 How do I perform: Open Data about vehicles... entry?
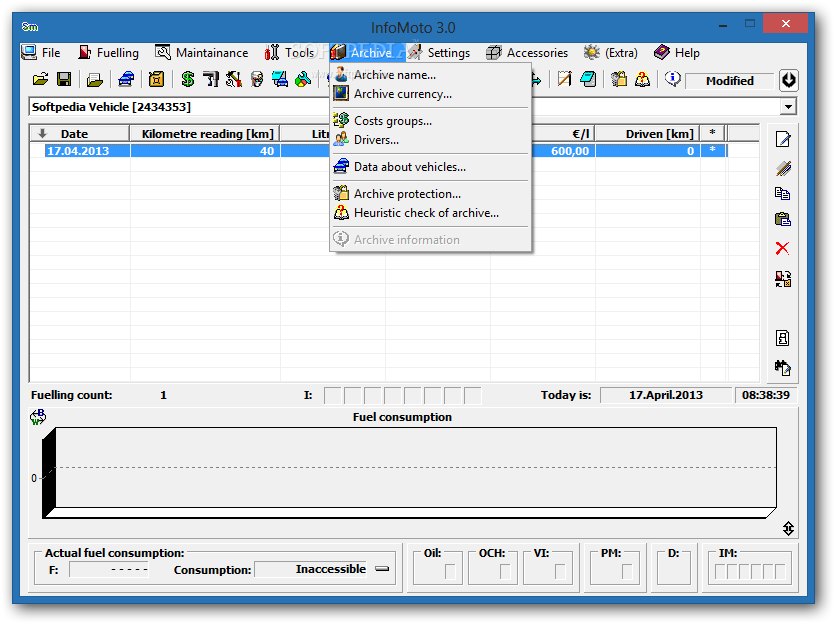coord(430,167)
